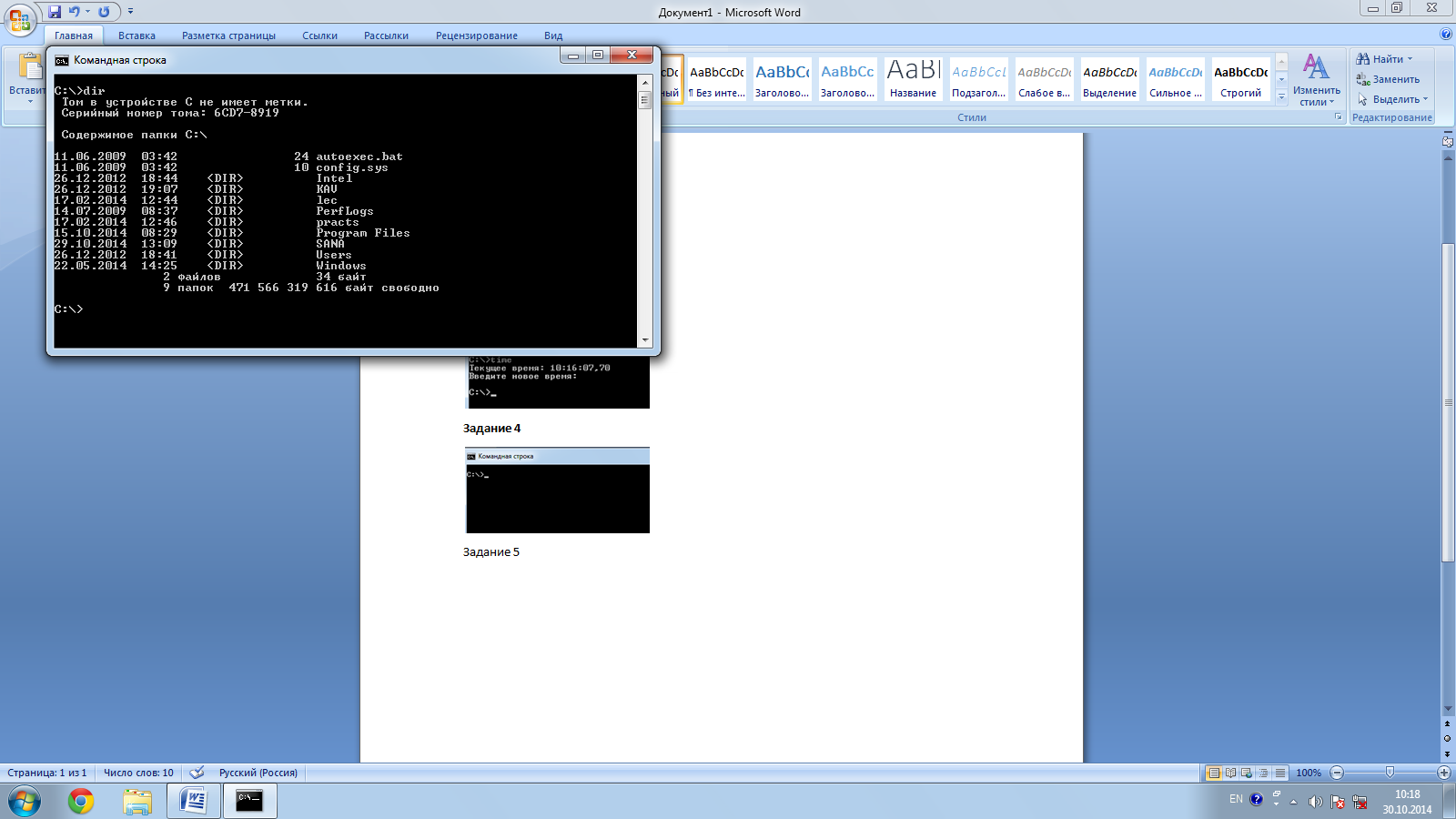Viewport: 1456px width, 819px height.
Task: Click Word vertical scrollbar thumb
Action: pyautogui.click(x=1448, y=400)
